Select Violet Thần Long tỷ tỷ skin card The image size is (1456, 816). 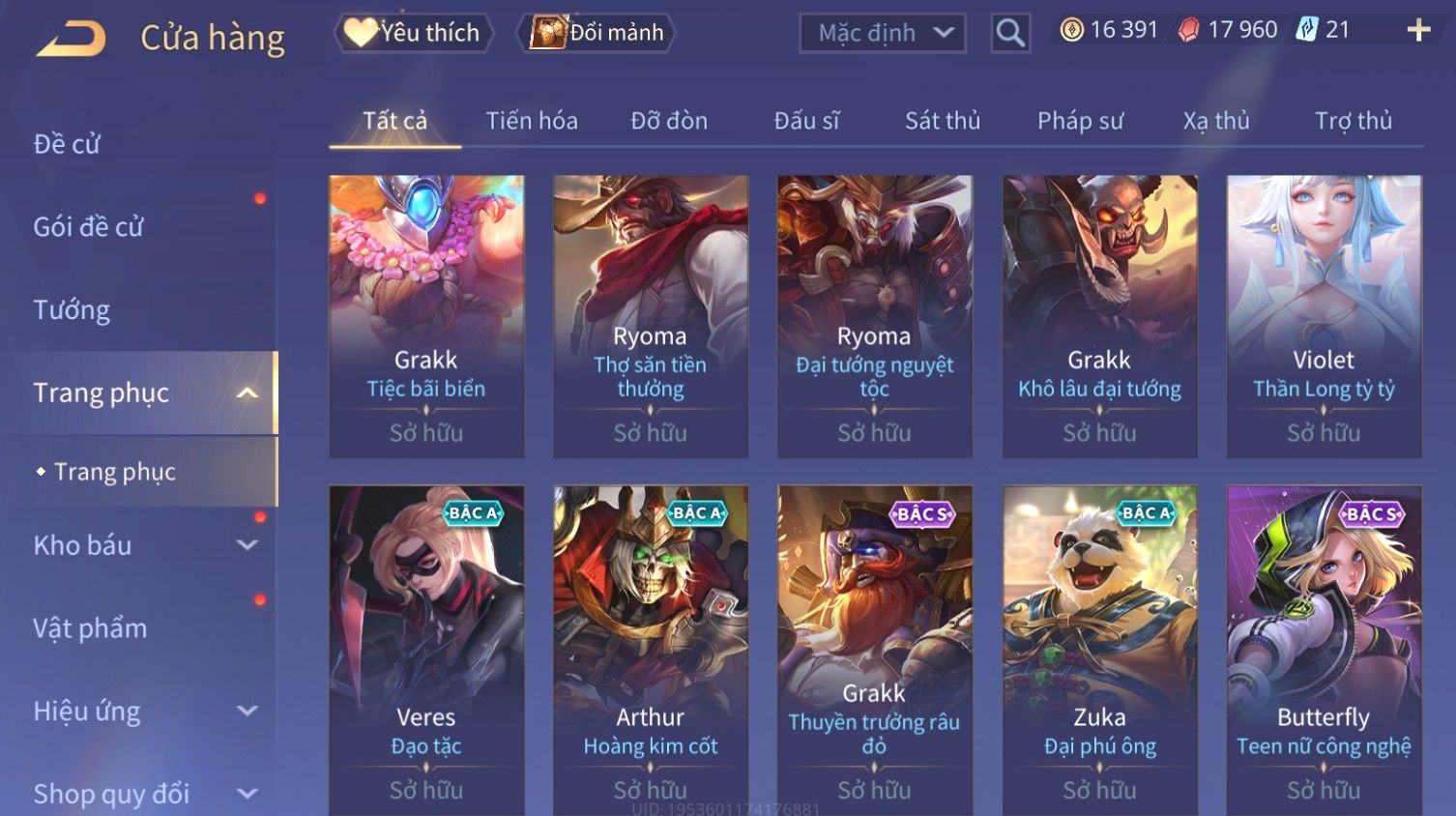pyautogui.click(x=1324, y=316)
